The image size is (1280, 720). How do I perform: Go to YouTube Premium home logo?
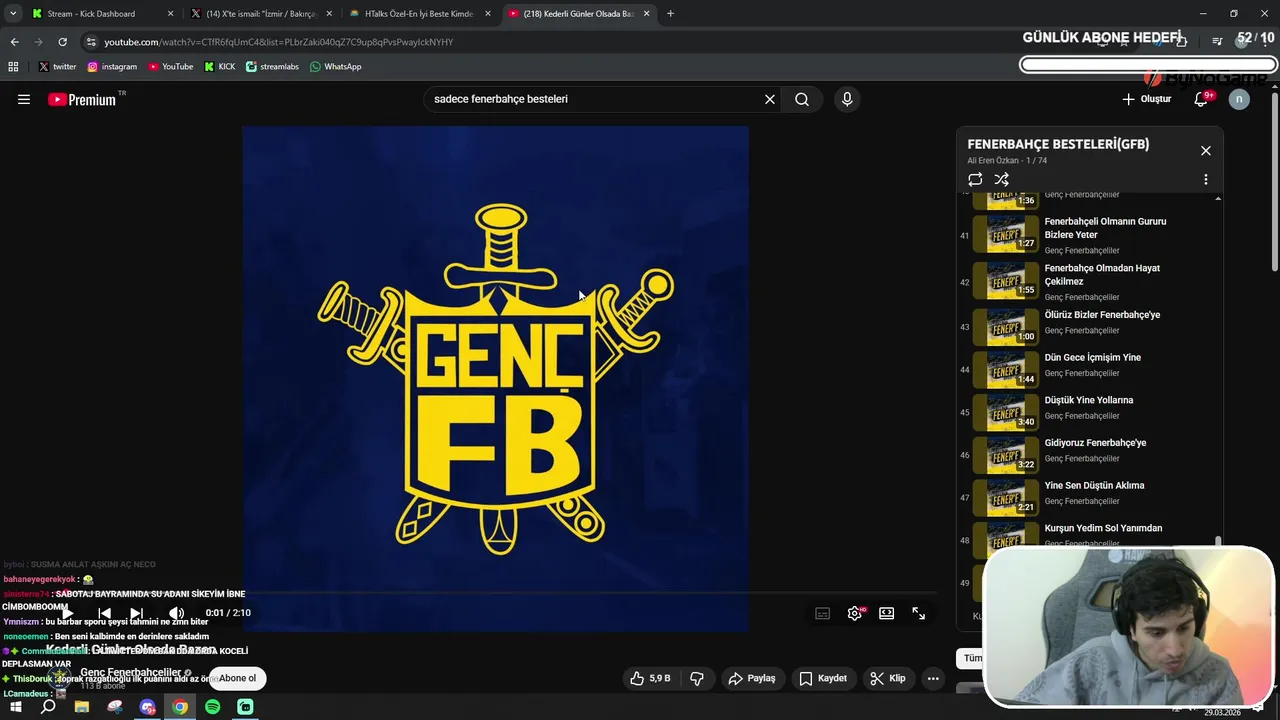(x=82, y=99)
